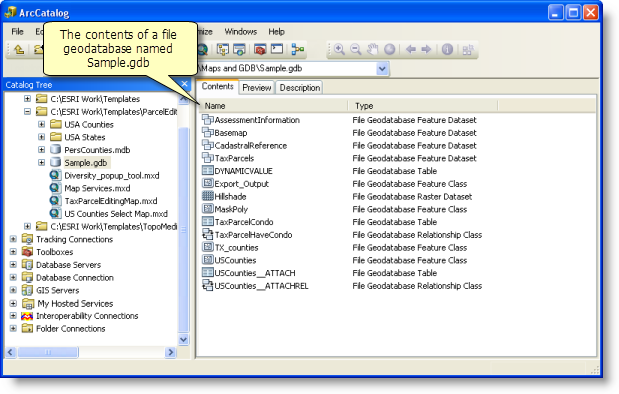Viewport: 619px width, 394px height.
Task: Click the Catalog Tree scroll left arrow
Action: coord(10,352)
